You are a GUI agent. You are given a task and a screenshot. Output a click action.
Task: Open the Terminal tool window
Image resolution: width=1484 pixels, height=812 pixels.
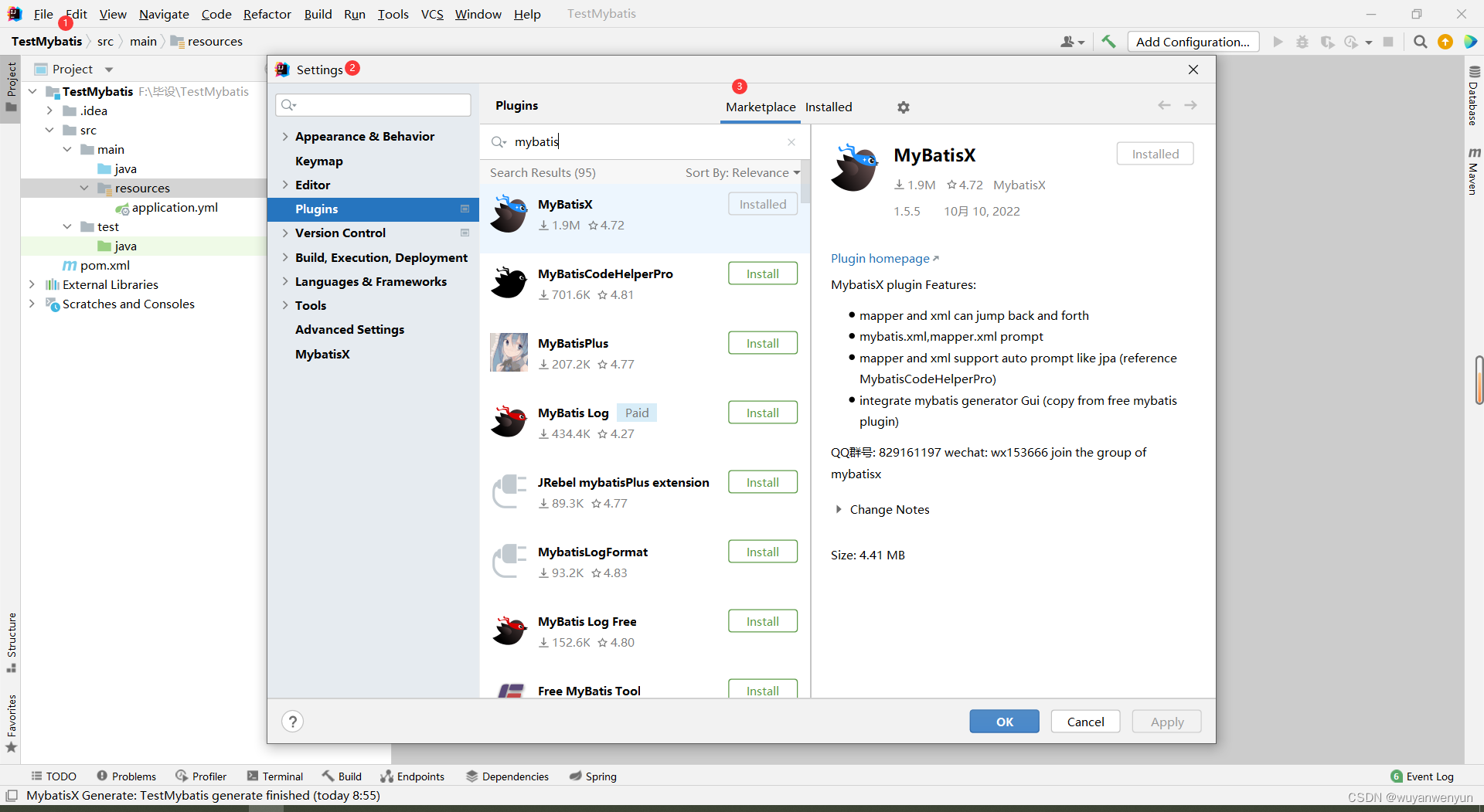coord(274,776)
